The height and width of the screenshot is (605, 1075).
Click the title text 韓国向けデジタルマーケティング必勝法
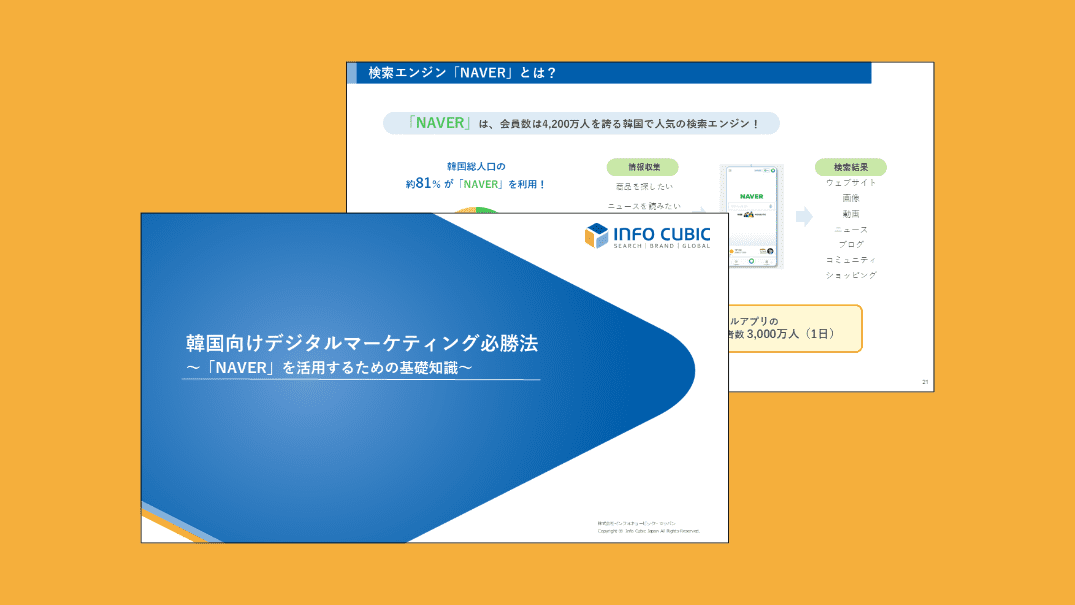pos(362,342)
